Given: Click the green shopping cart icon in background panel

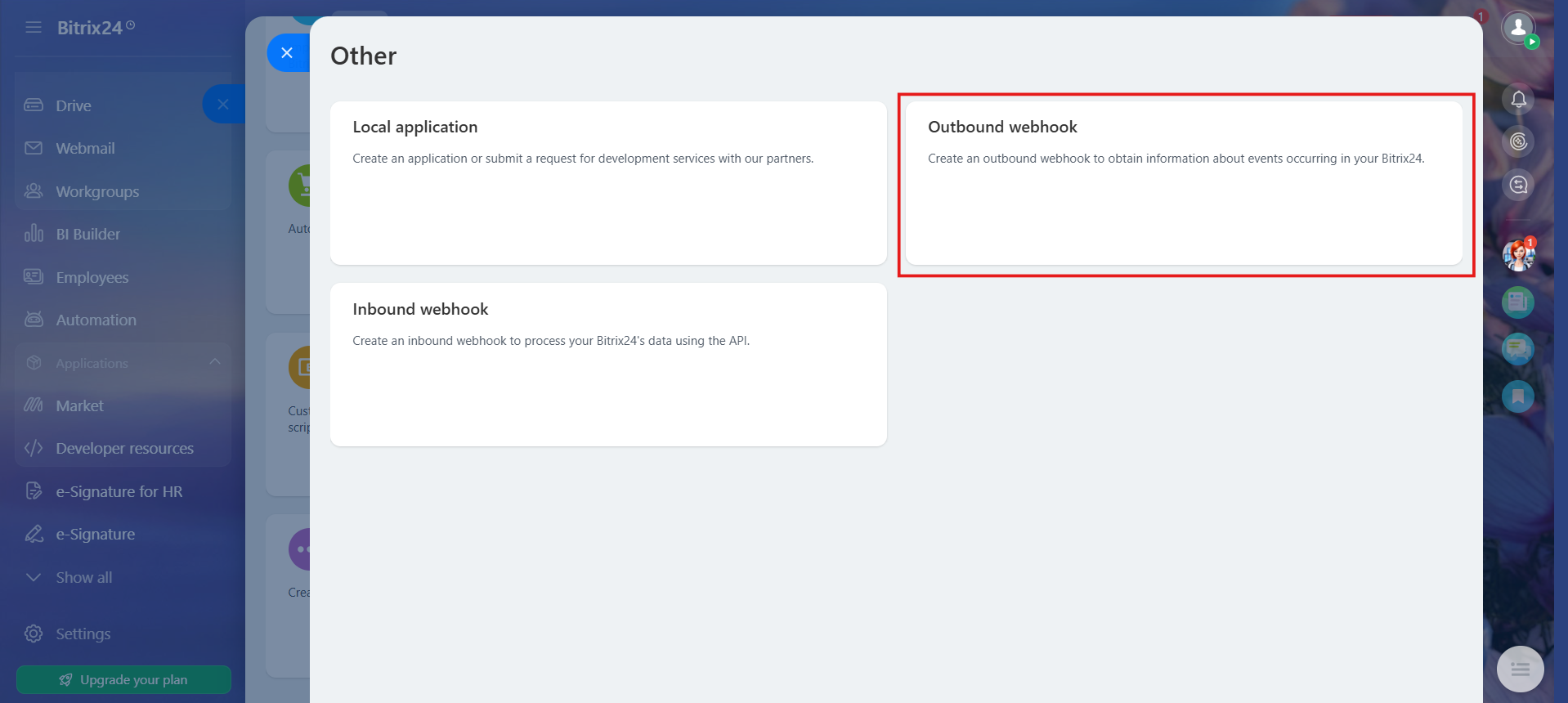Looking at the screenshot, I should (x=299, y=186).
